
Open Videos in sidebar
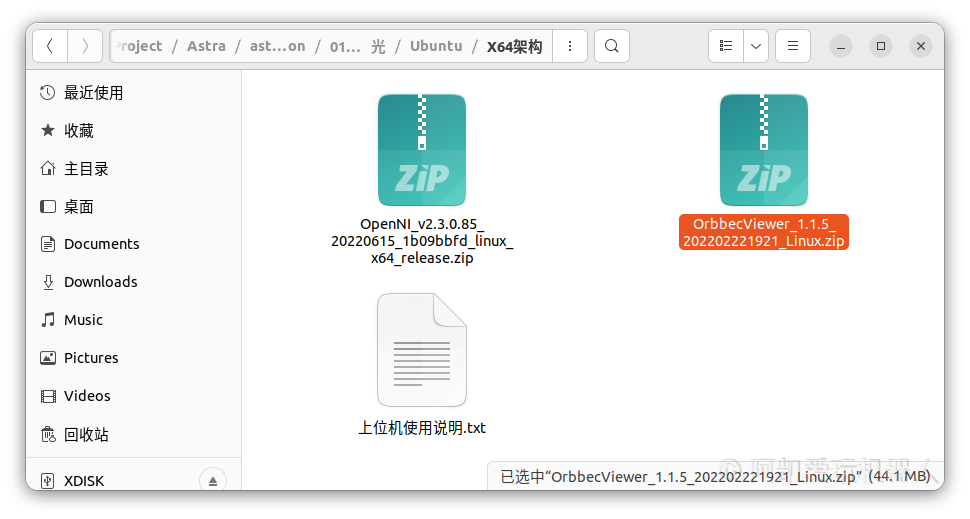(x=133, y=396)
